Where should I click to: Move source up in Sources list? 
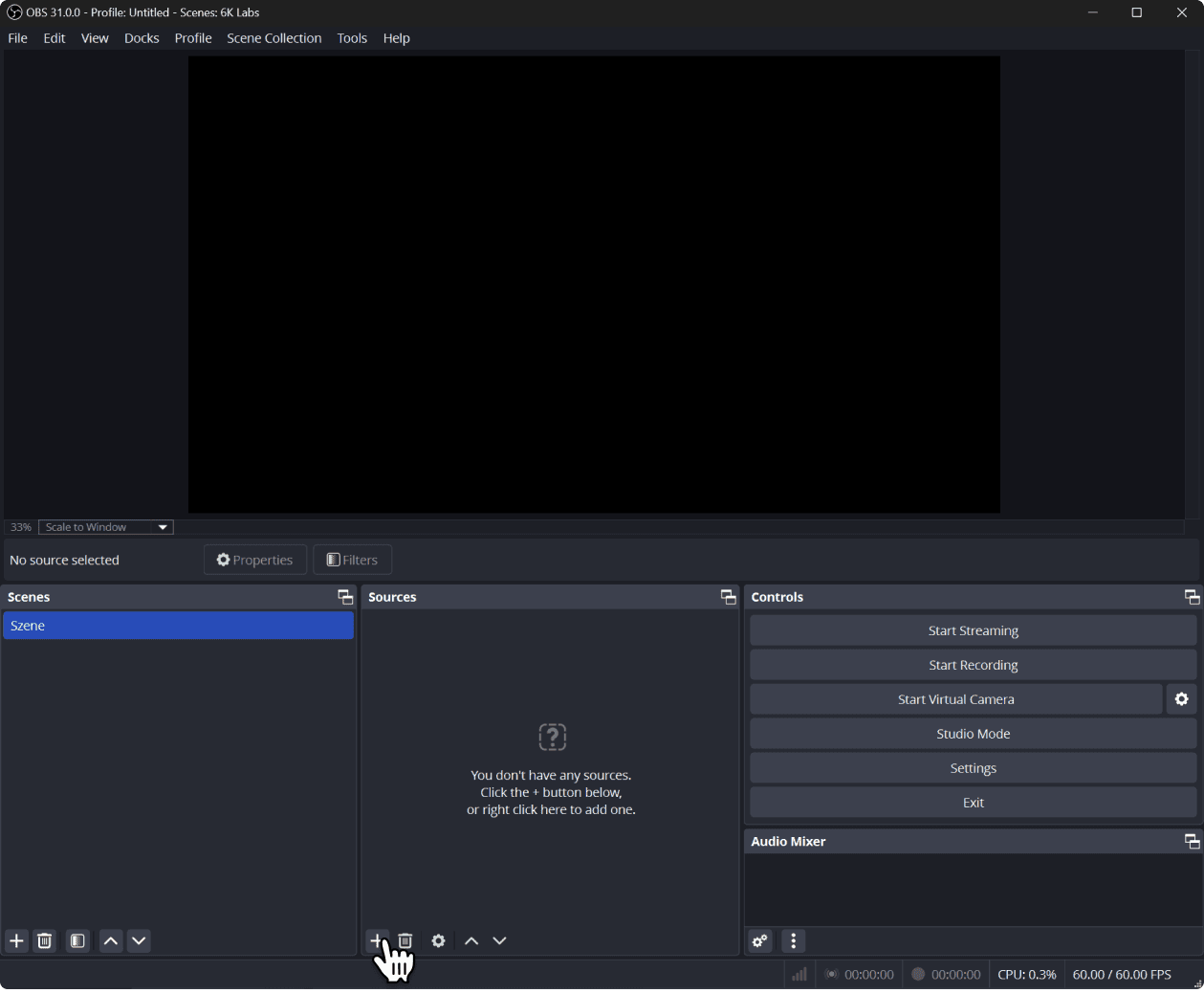click(471, 940)
